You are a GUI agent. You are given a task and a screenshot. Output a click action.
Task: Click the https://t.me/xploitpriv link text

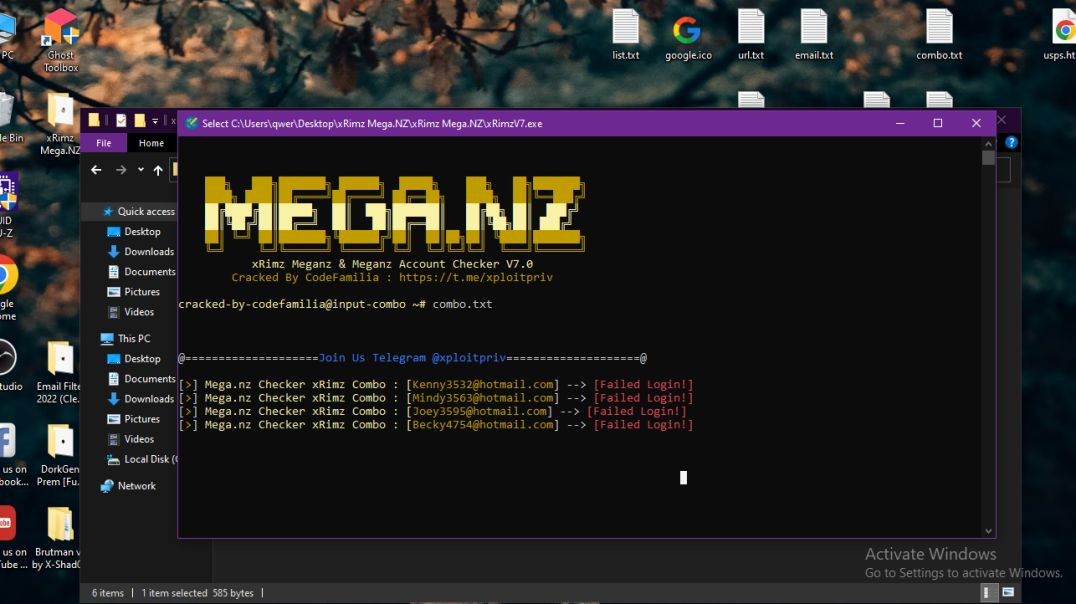point(476,277)
